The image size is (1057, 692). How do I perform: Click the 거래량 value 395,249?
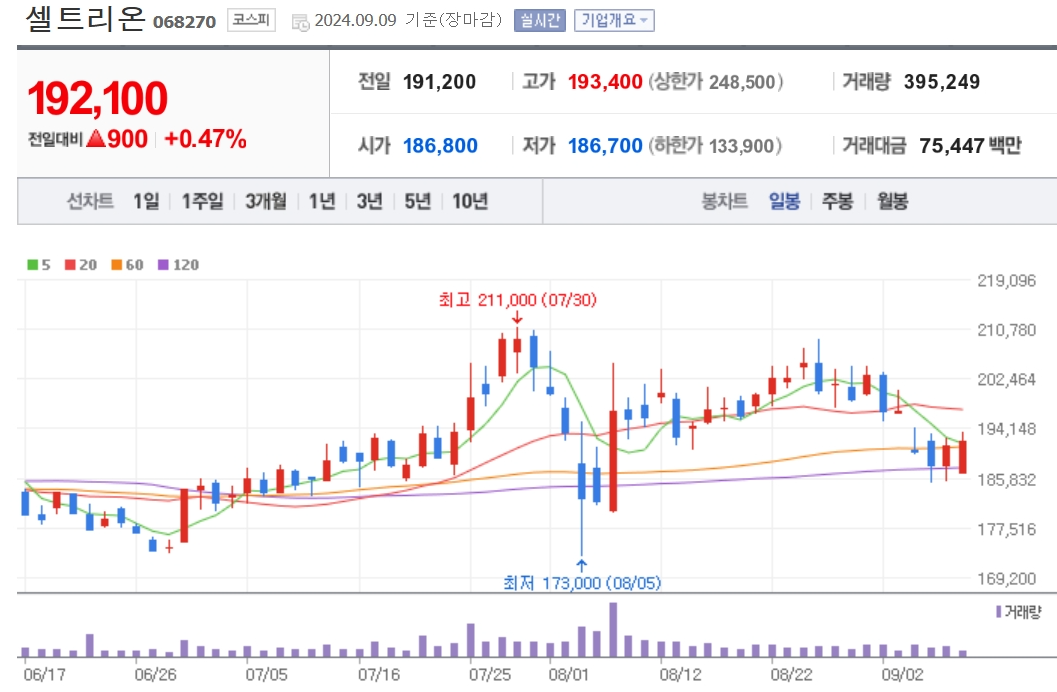[942, 82]
